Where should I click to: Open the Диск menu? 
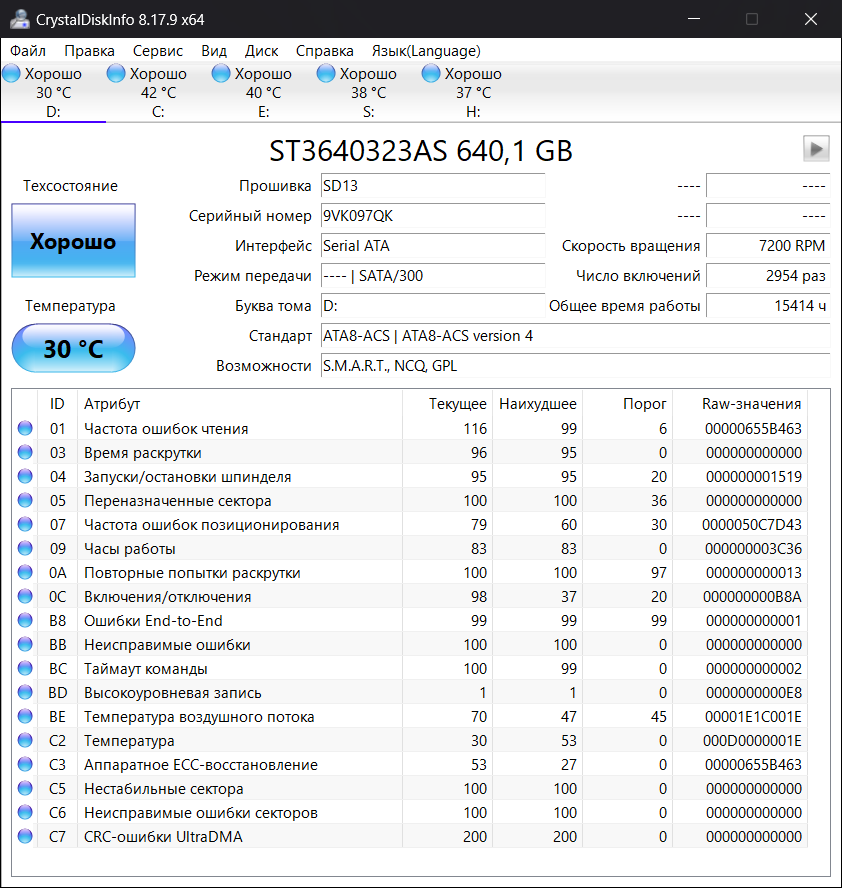[x=262, y=51]
